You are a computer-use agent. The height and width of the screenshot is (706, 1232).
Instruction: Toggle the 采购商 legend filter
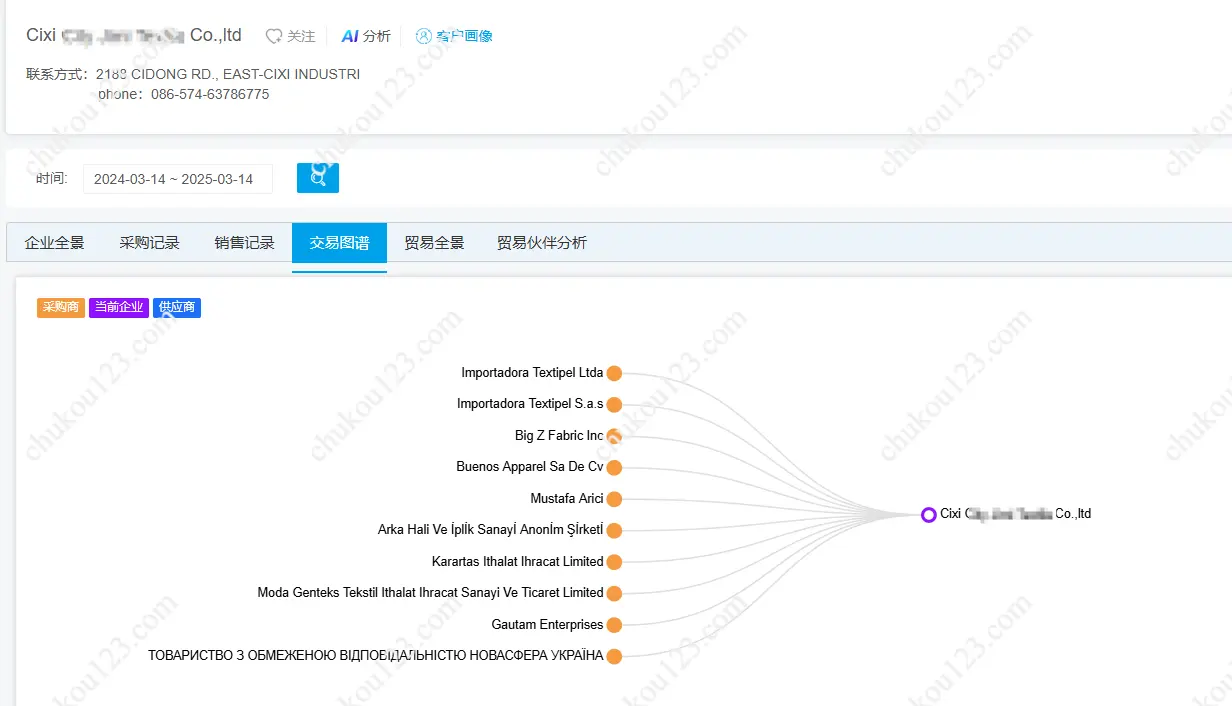pyautogui.click(x=61, y=308)
